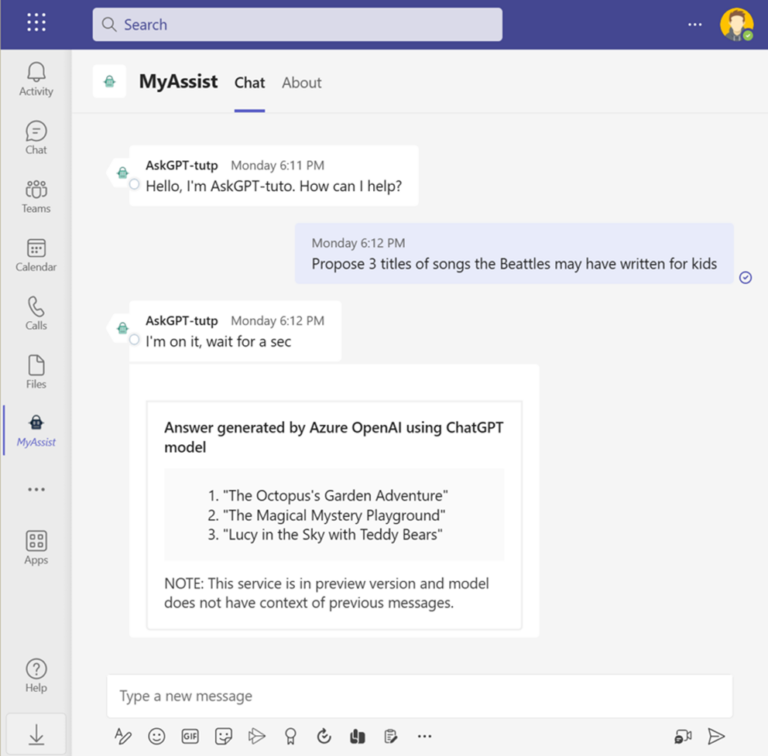
Task: Expand more apps ellipsis in left sidebar
Action: tap(36, 490)
